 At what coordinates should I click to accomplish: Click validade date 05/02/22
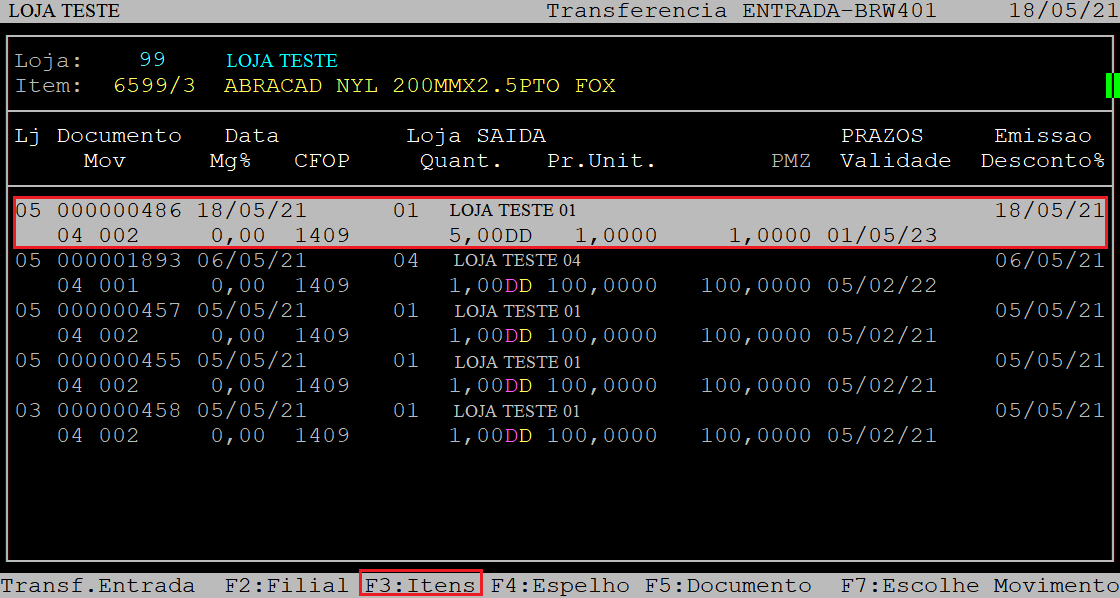[x=881, y=286]
